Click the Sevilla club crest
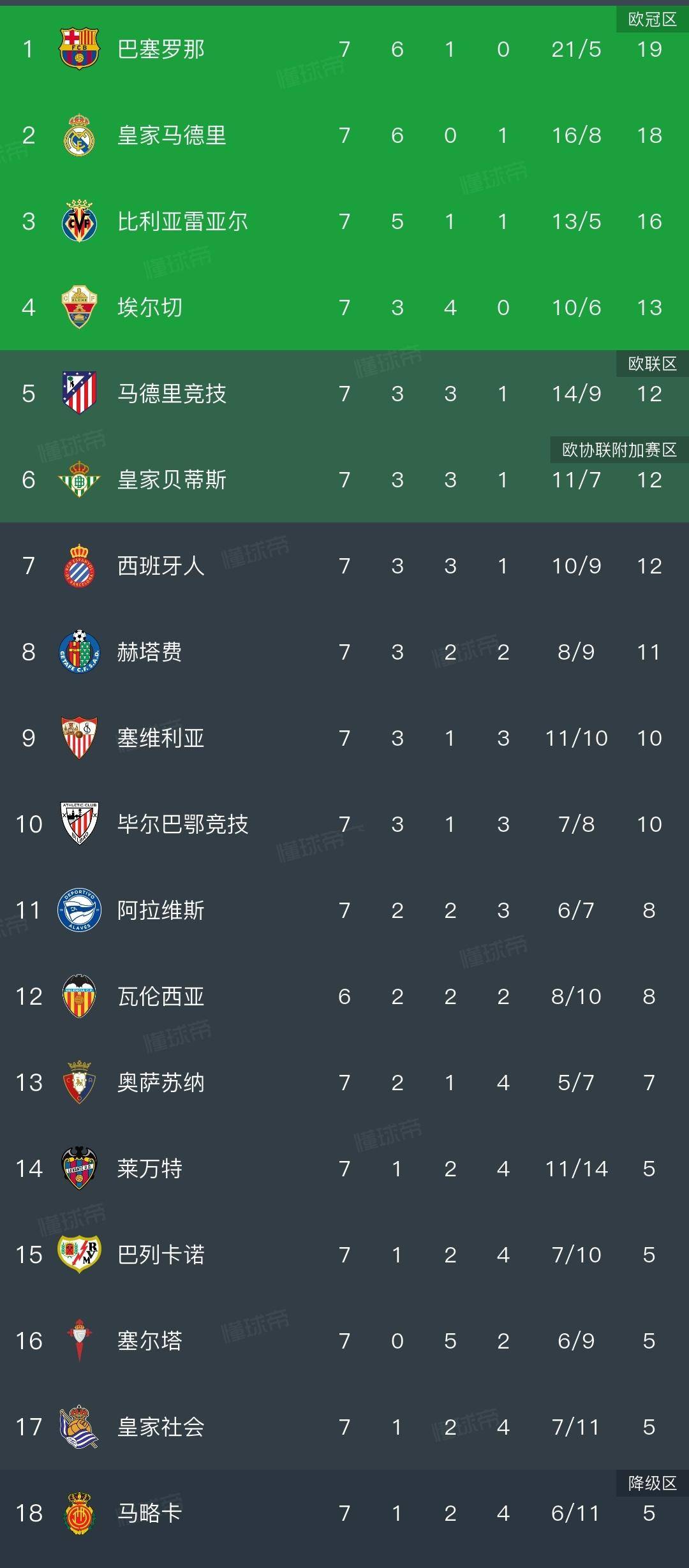 [78, 737]
